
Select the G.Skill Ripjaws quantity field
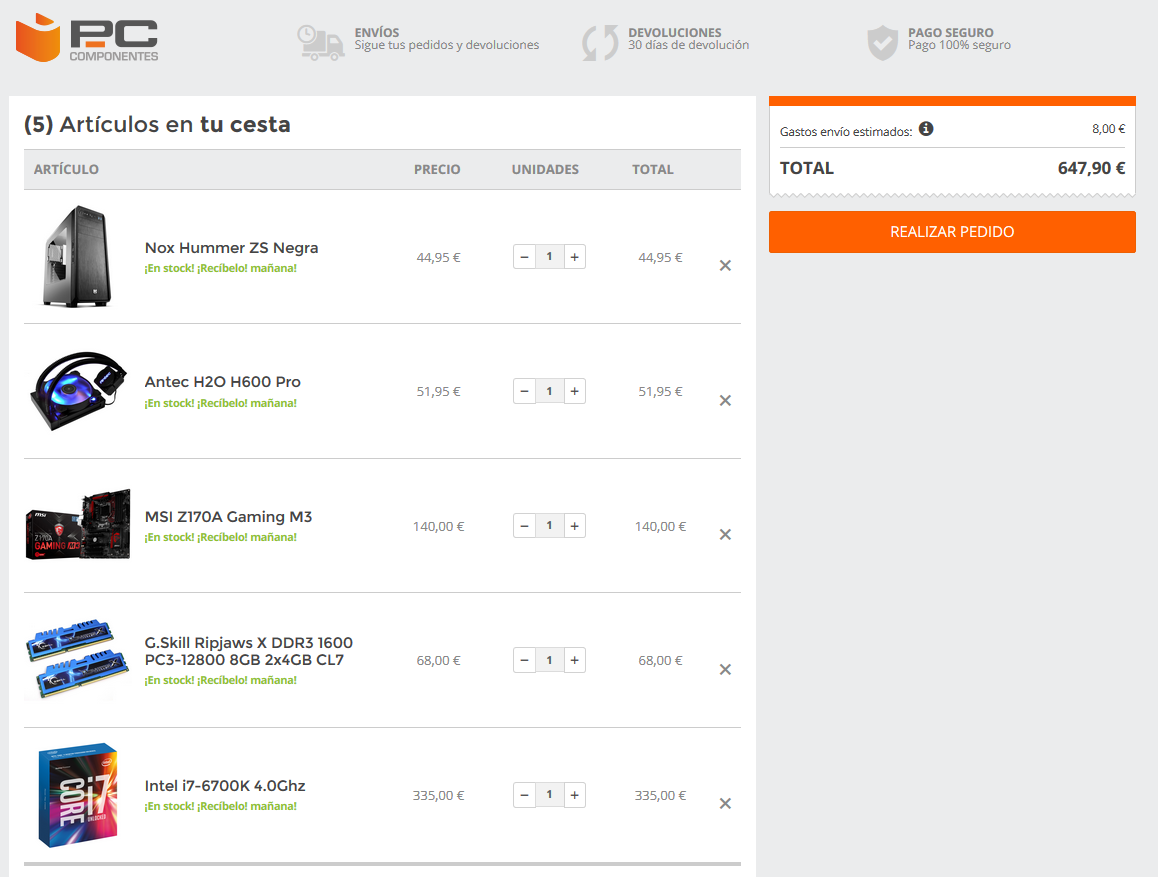click(549, 660)
